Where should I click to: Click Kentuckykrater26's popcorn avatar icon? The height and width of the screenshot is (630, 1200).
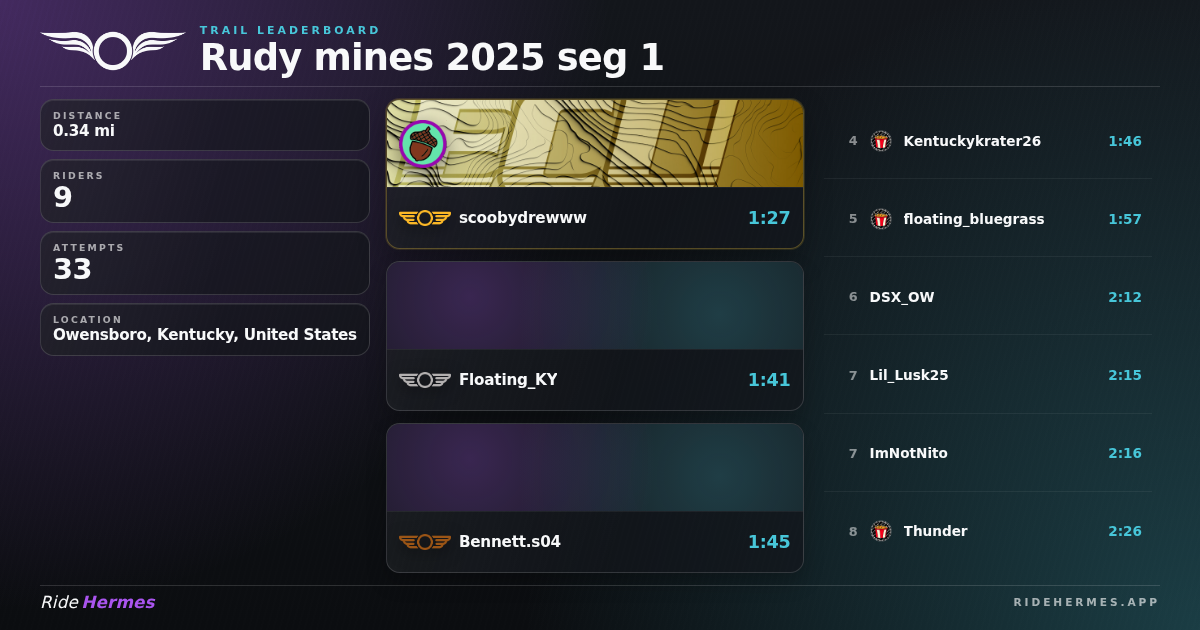(x=881, y=141)
